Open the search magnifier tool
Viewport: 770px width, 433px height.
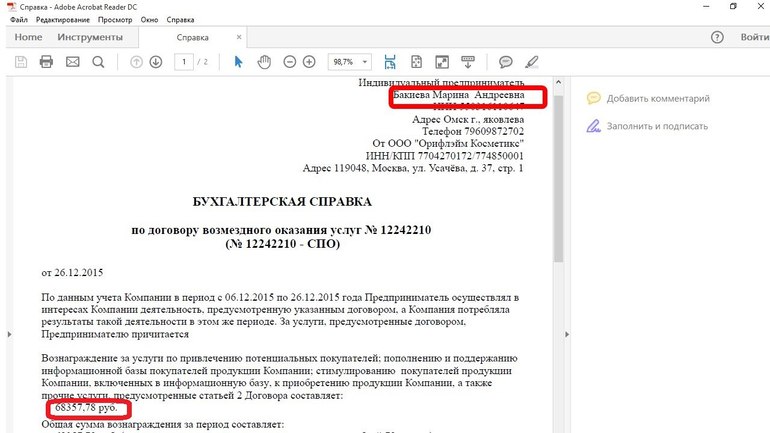[98, 62]
